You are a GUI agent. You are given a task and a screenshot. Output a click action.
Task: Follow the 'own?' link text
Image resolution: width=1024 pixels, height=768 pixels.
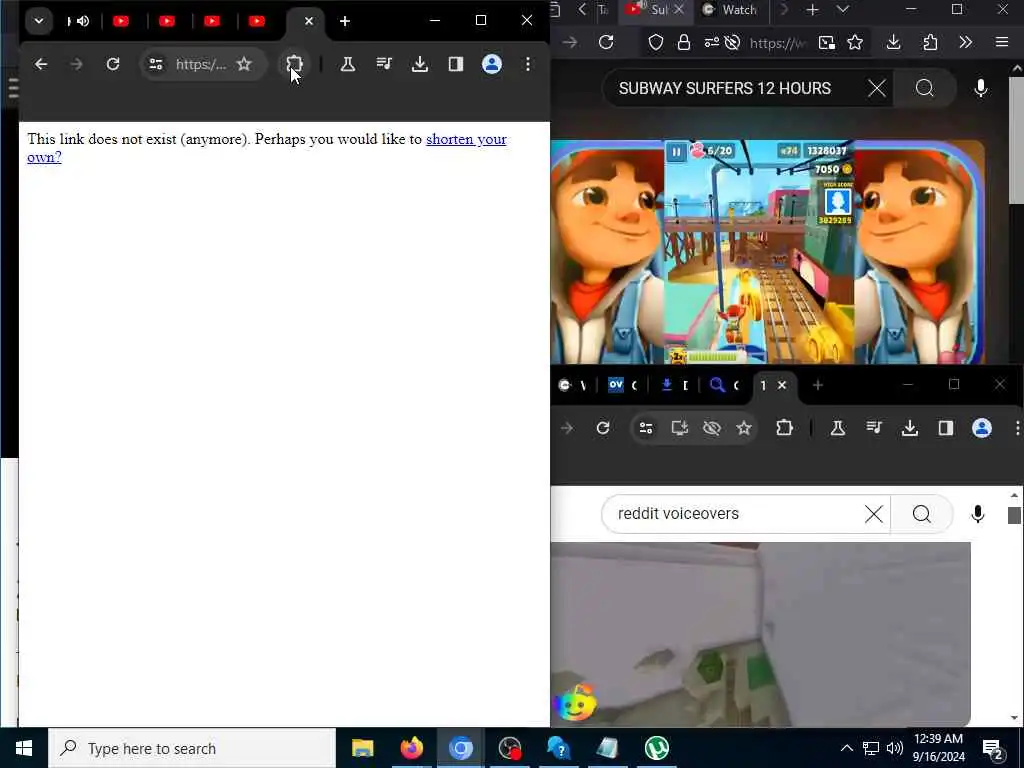coord(44,157)
